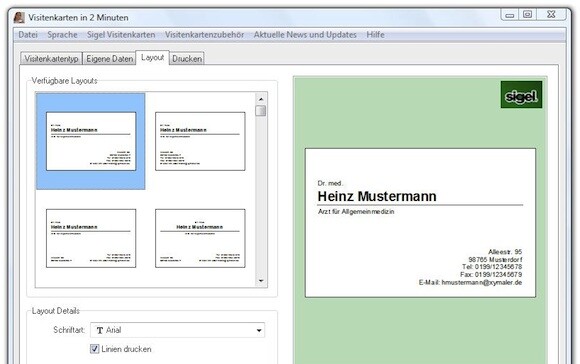Screen dimensions: 580x364
Task: Open the Datei menu
Action: tap(28, 35)
